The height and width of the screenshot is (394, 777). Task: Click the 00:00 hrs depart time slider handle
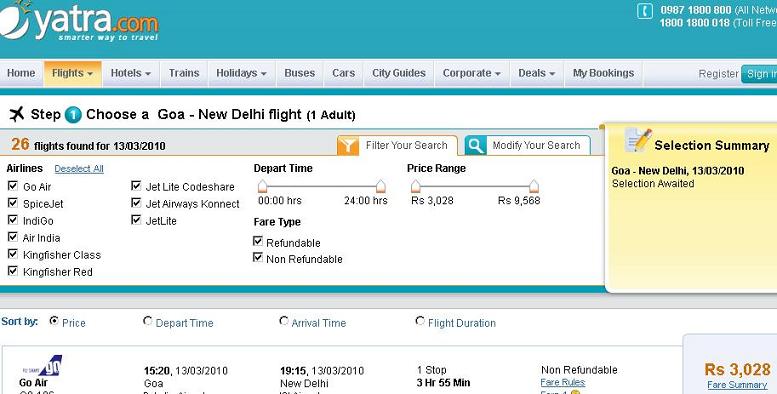coord(263,186)
